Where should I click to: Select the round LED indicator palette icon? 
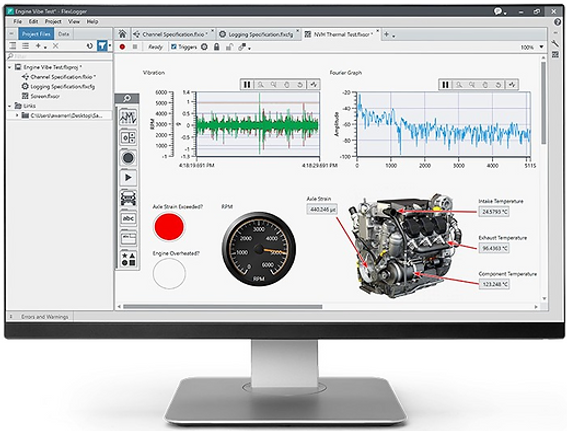click(x=128, y=158)
